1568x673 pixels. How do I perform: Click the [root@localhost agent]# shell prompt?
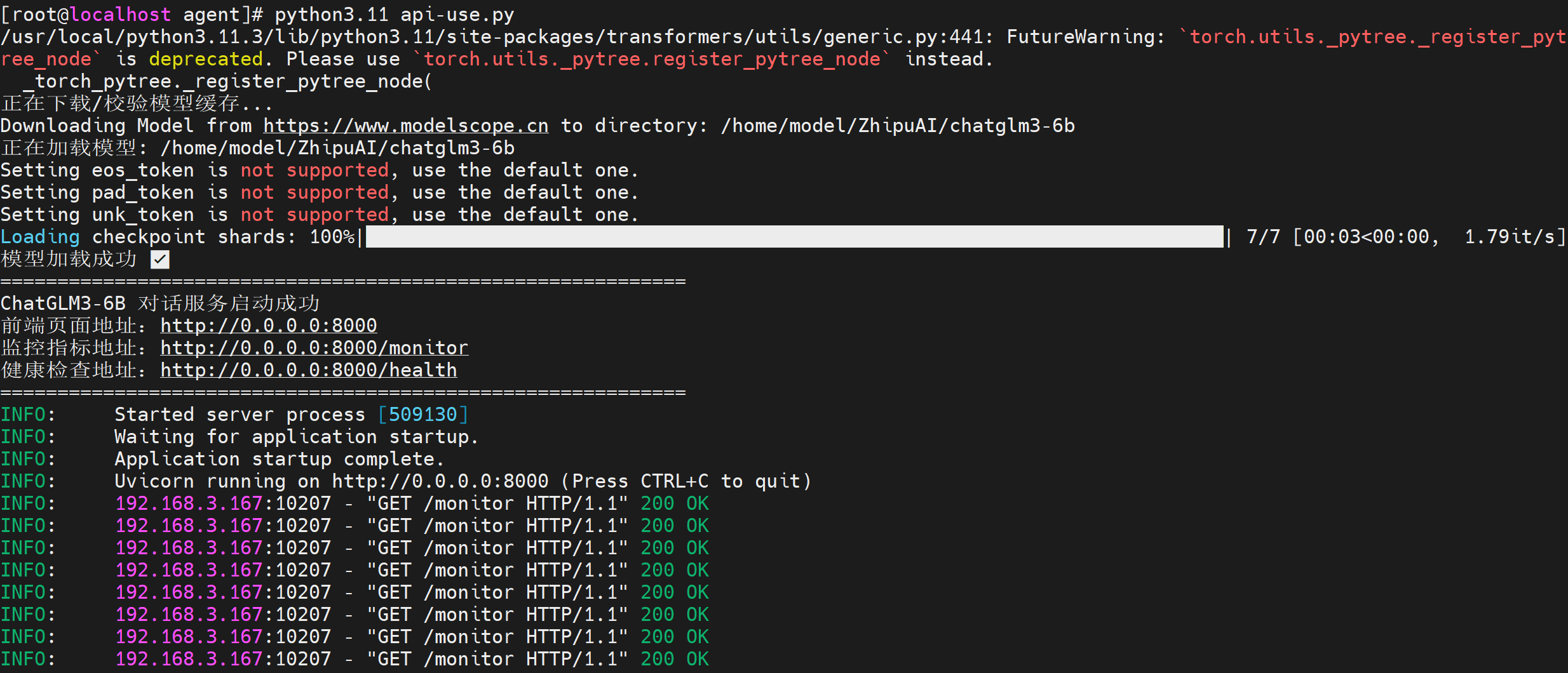(132, 14)
